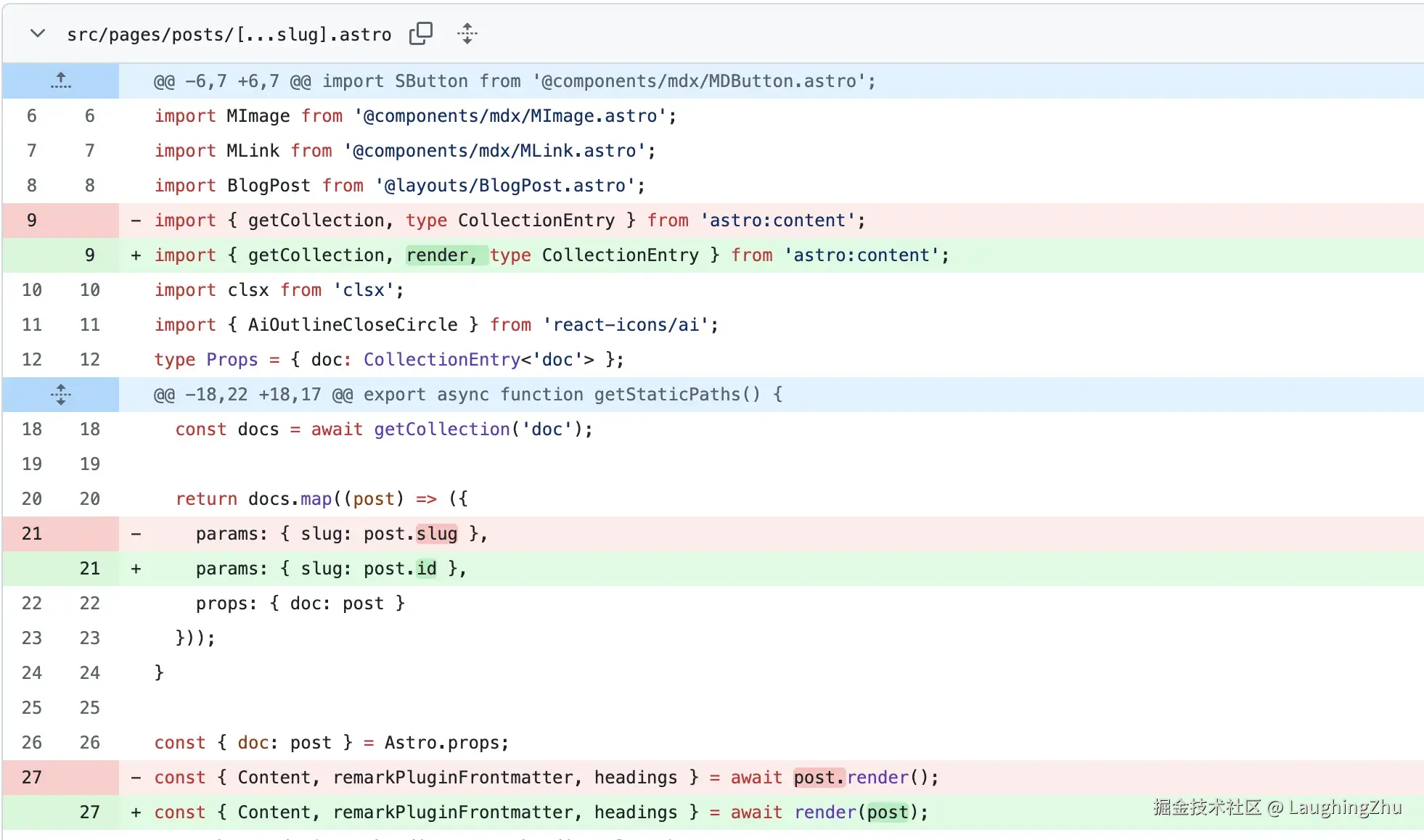Viewport: 1424px width, 840px height.
Task: Expand hidden lines between the two hunks
Action: [x=61, y=394]
